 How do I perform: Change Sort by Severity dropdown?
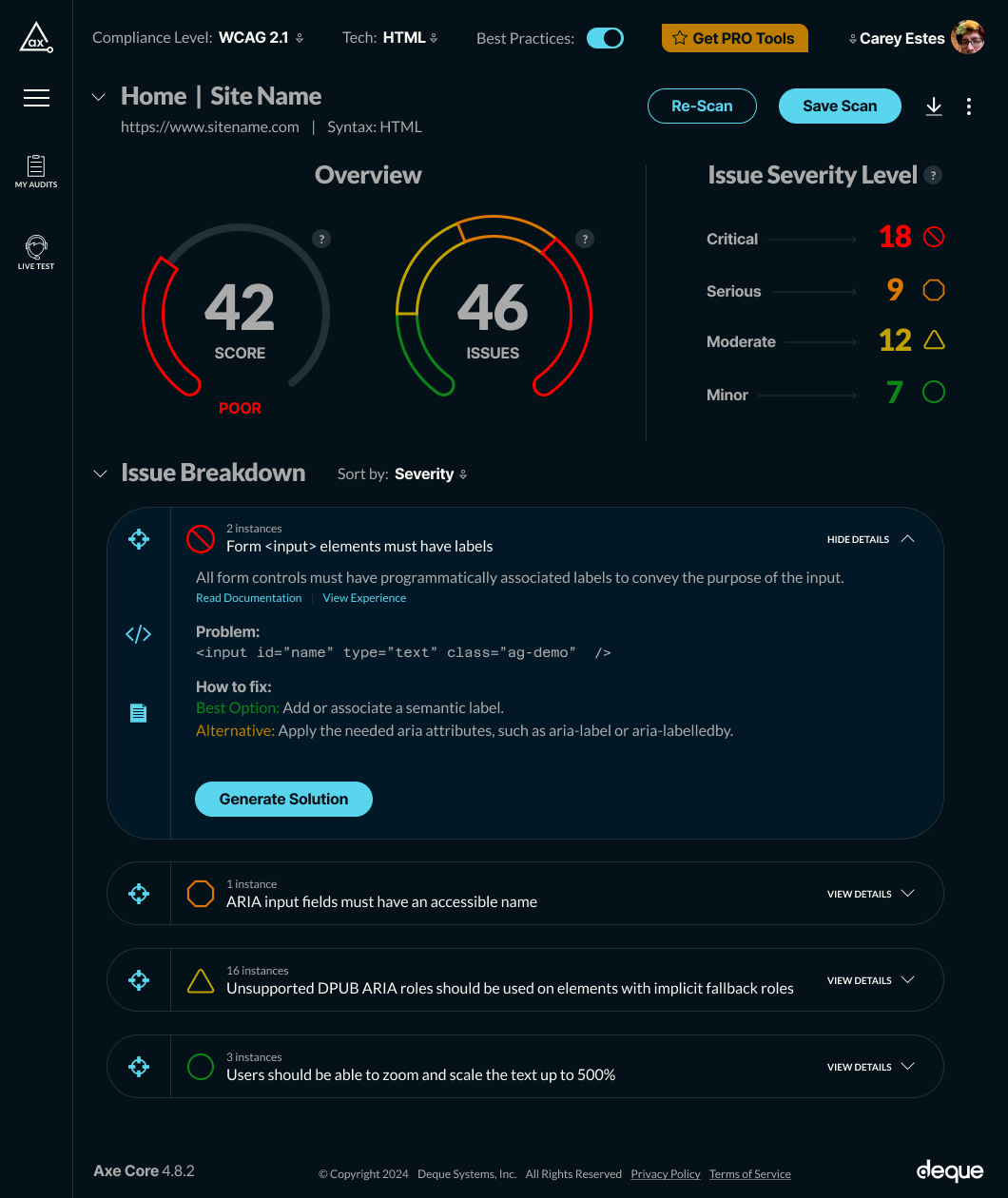[x=431, y=473]
